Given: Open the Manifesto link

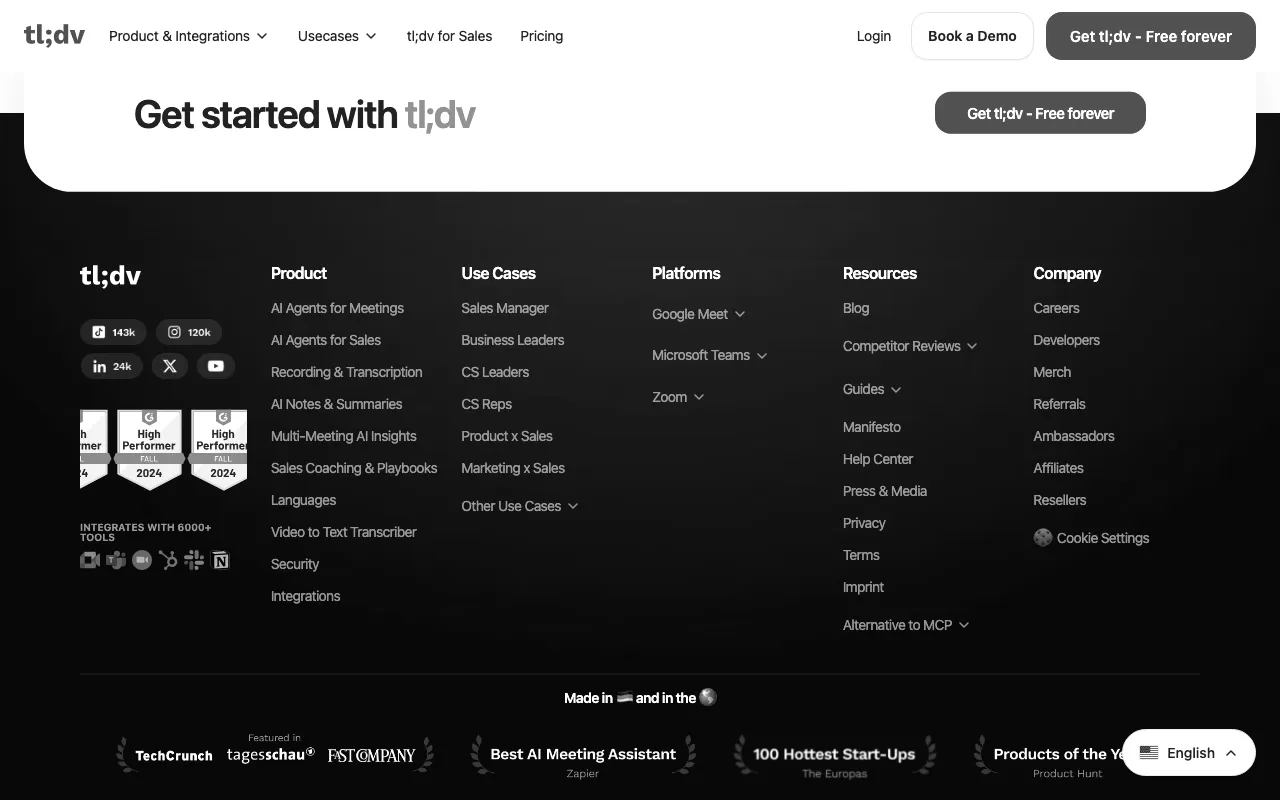Looking at the screenshot, I should [872, 427].
